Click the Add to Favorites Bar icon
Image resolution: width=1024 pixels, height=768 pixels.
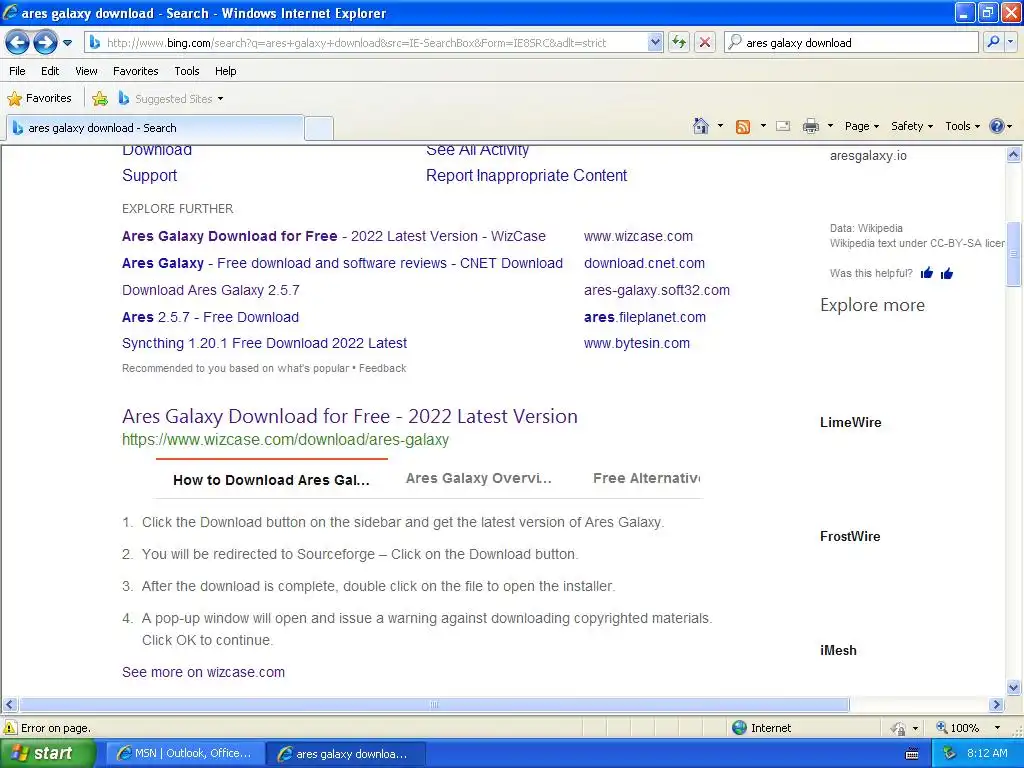100,99
